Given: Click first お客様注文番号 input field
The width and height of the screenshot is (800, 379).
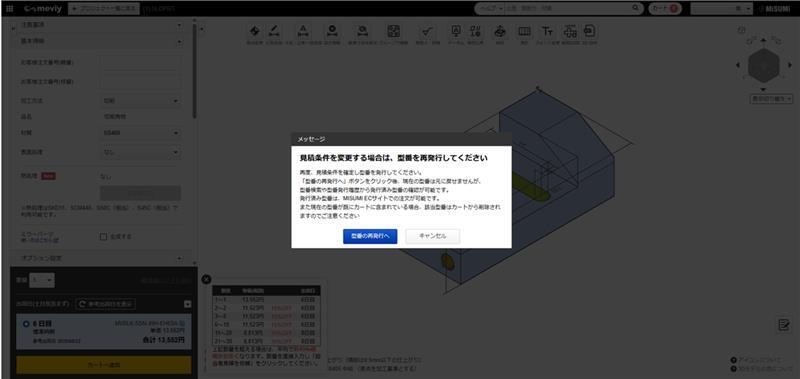Looking at the screenshot, I should pos(140,63).
